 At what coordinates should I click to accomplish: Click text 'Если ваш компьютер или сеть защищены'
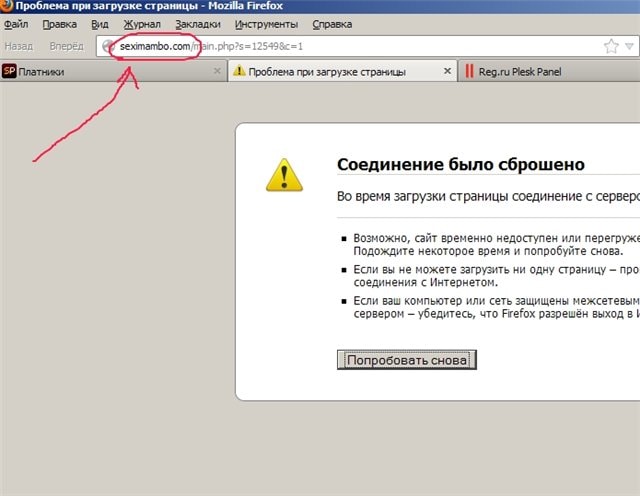460,301
